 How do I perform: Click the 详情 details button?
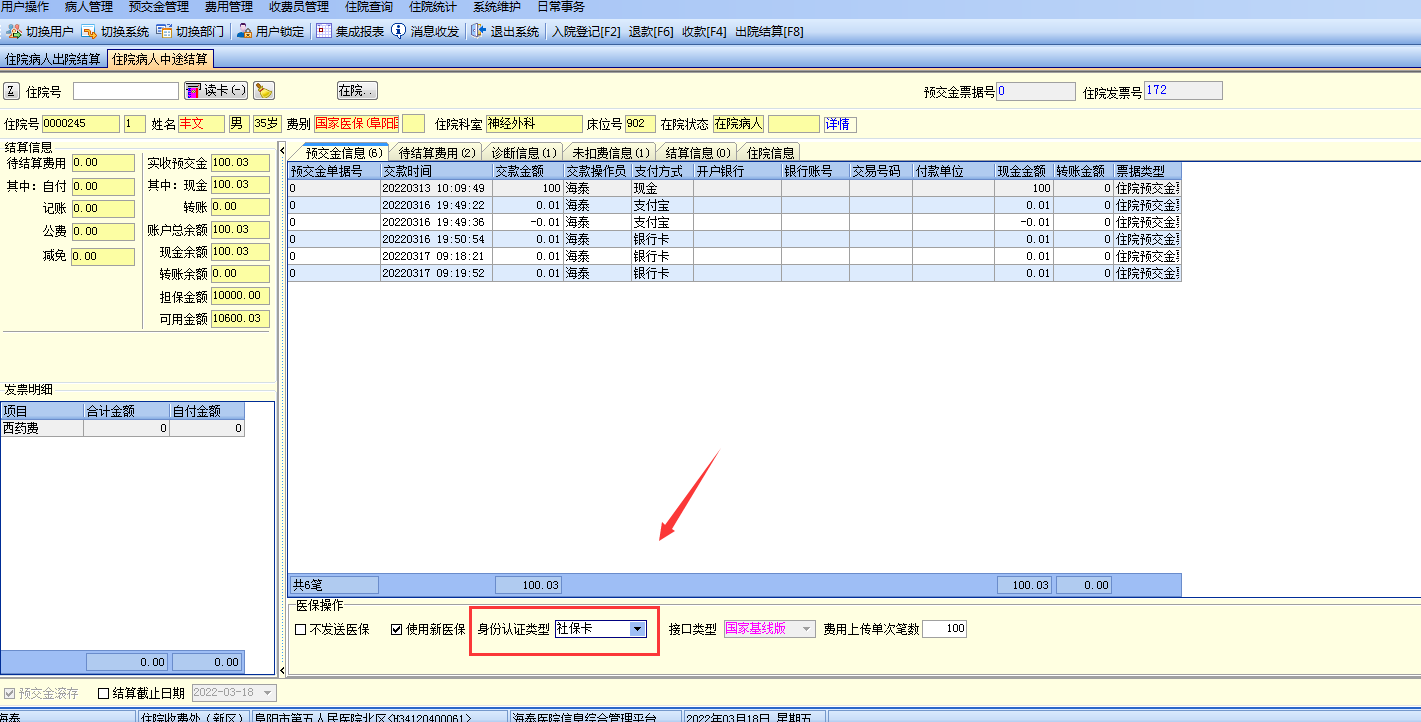(840, 124)
